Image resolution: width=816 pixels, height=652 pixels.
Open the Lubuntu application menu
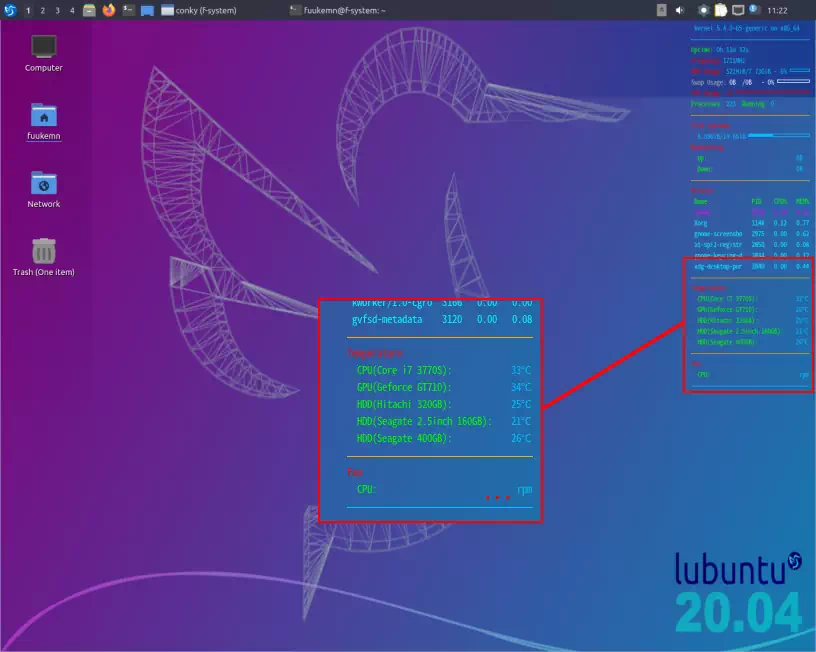[10, 10]
